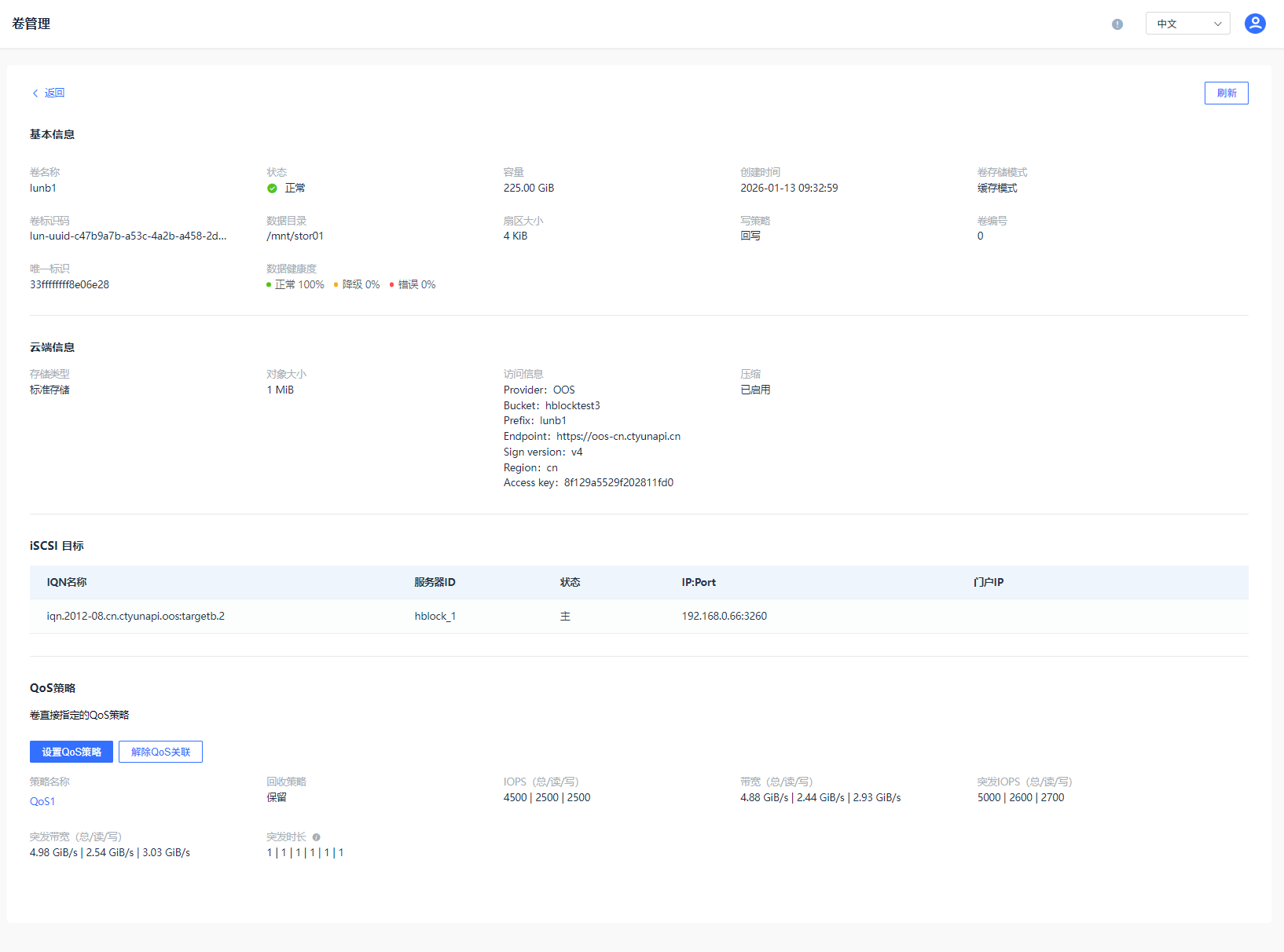Click the orange degraded 0% health dot

tap(336, 285)
